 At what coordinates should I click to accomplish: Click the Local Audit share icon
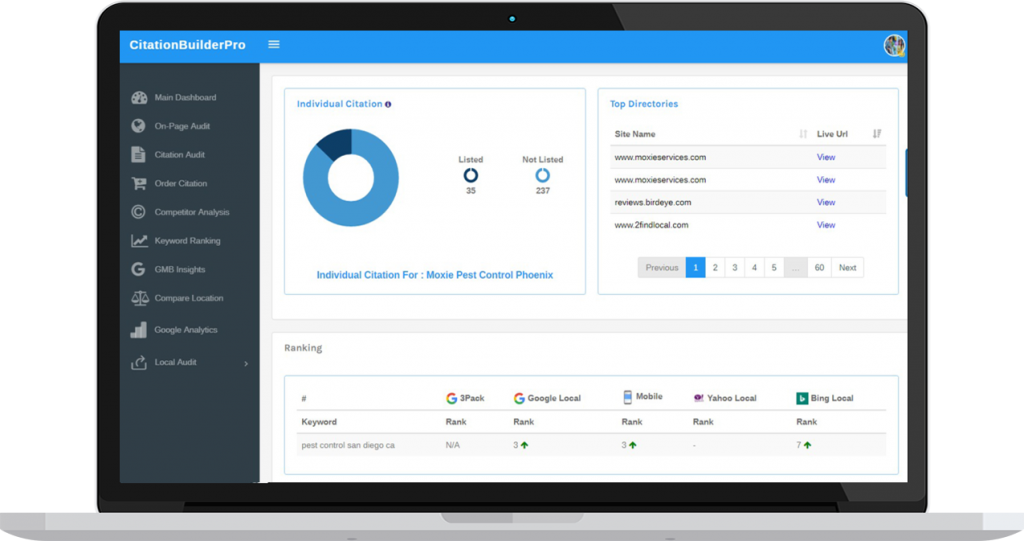pyautogui.click(x=138, y=362)
